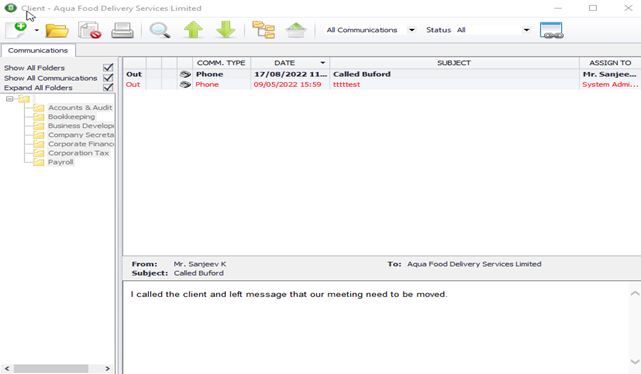Select the Payroll folder

(61, 162)
